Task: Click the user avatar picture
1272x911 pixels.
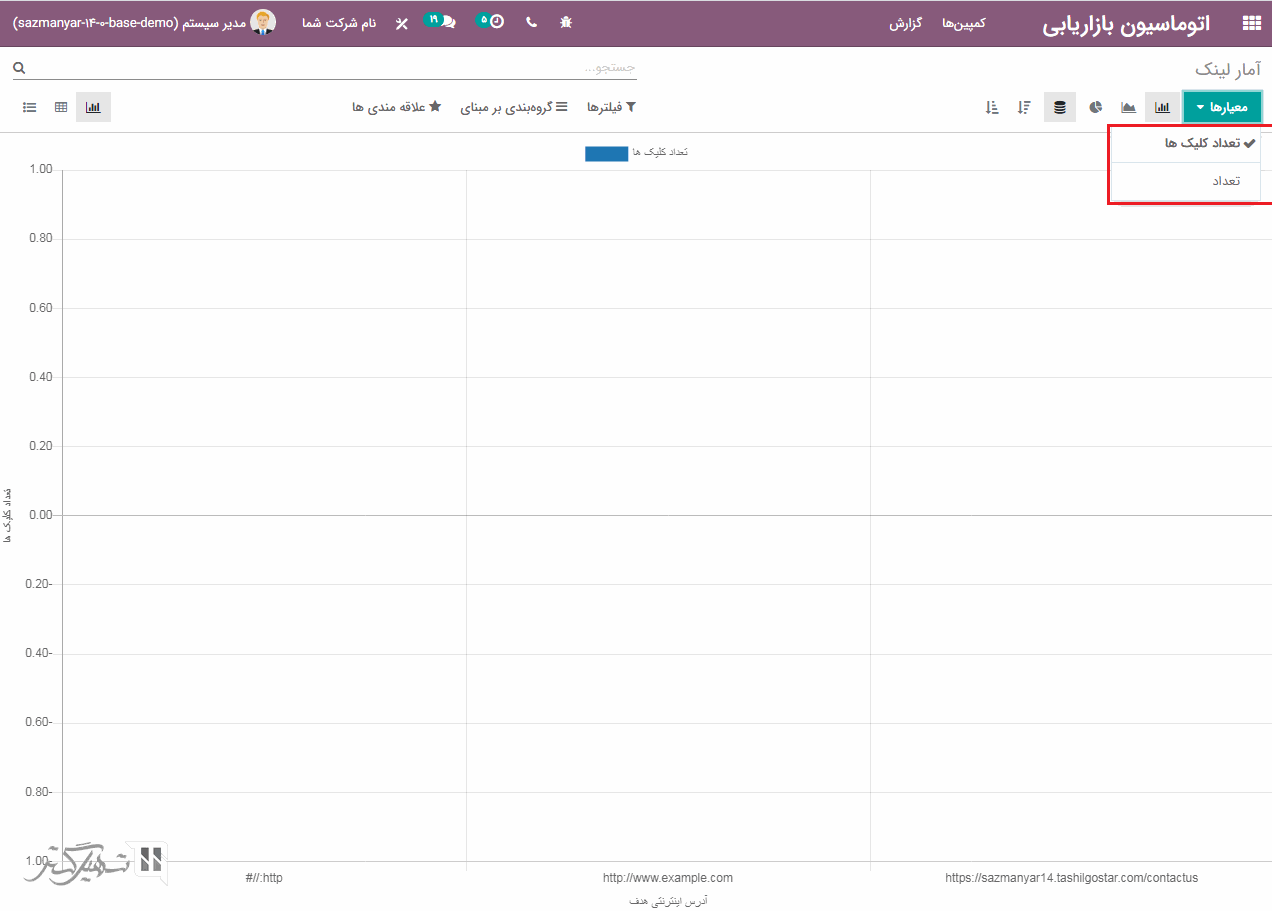Action: (264, 22)
